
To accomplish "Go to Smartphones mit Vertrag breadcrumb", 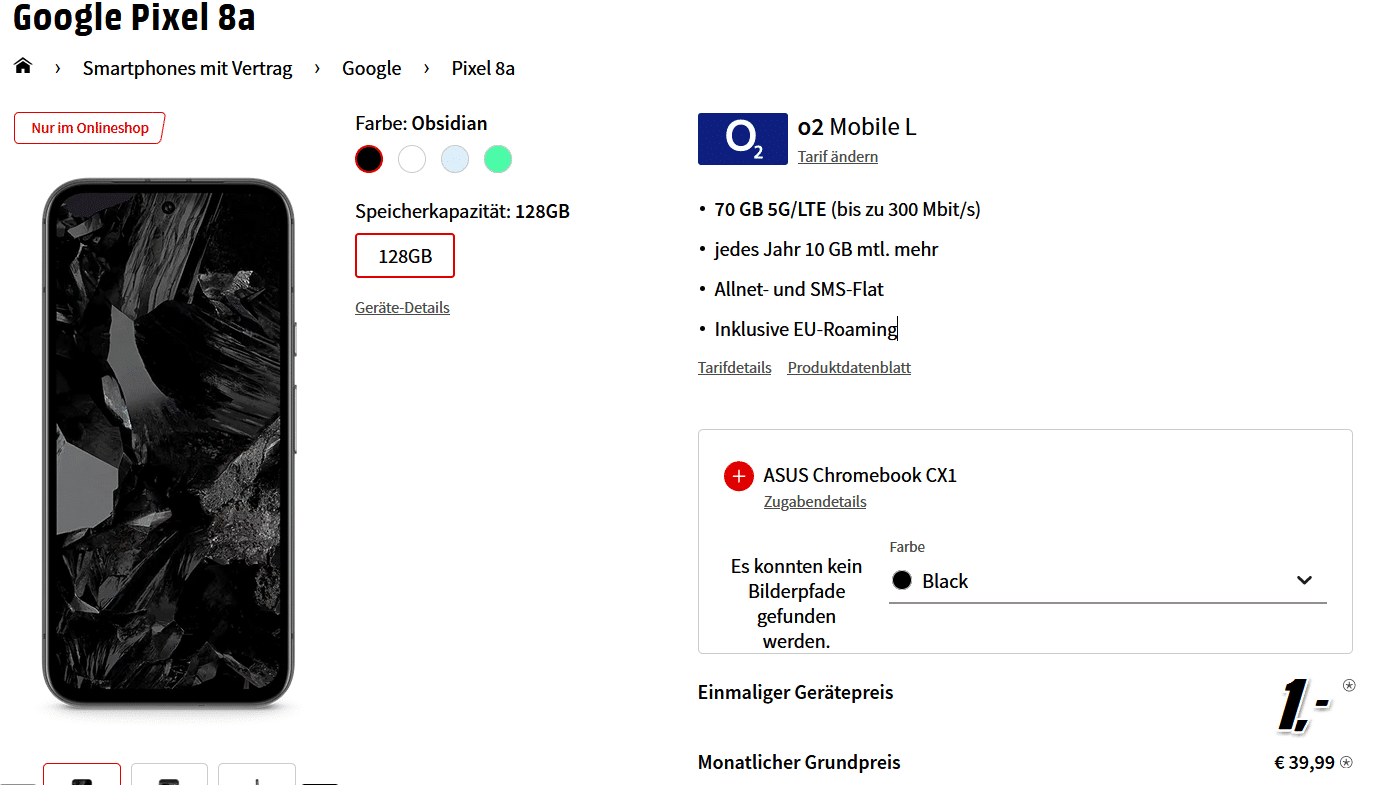I will [187, 69].
